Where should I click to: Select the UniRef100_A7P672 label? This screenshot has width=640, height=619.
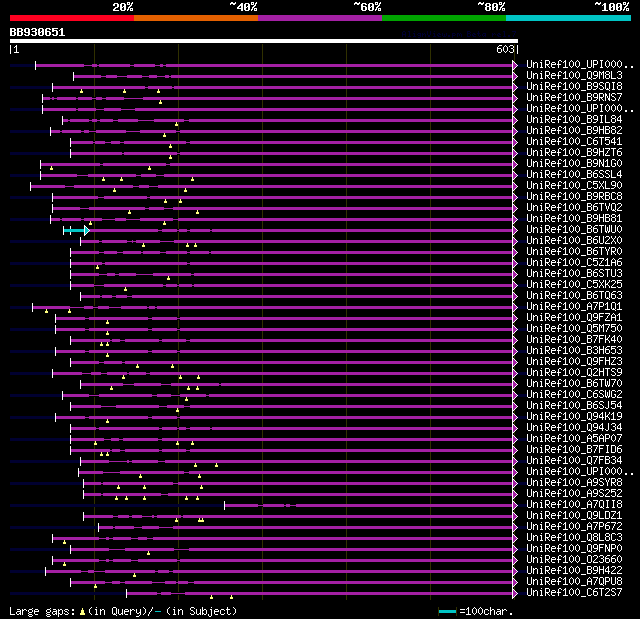574,527
